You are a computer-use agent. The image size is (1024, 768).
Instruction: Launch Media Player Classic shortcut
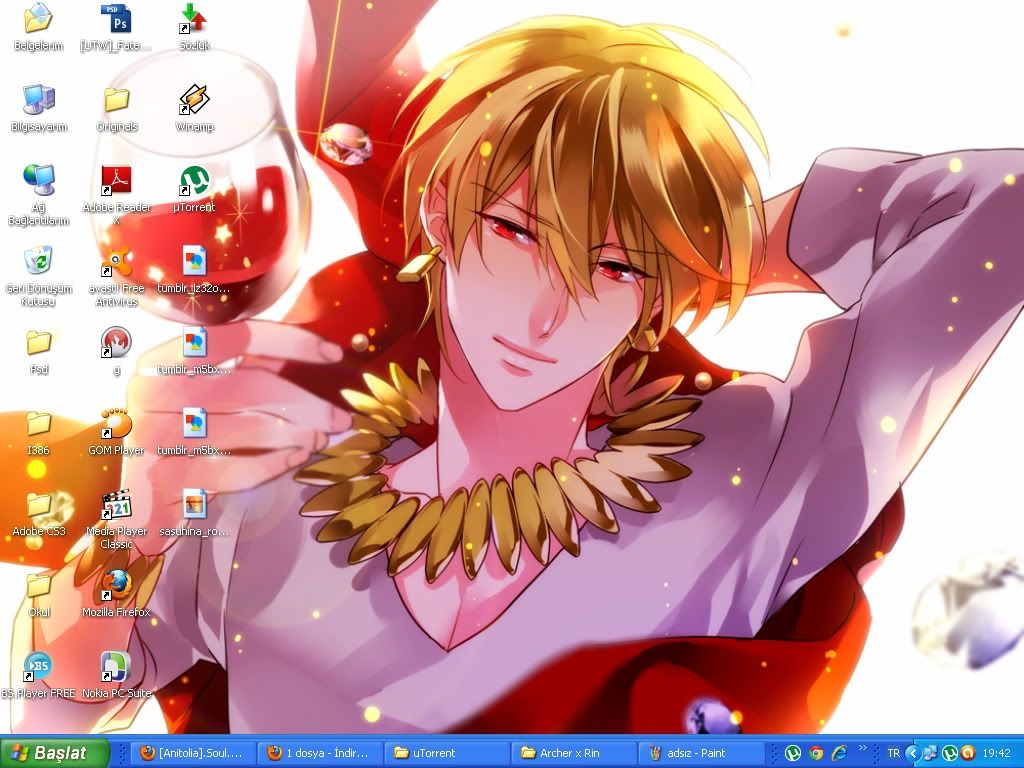point(116,520)
